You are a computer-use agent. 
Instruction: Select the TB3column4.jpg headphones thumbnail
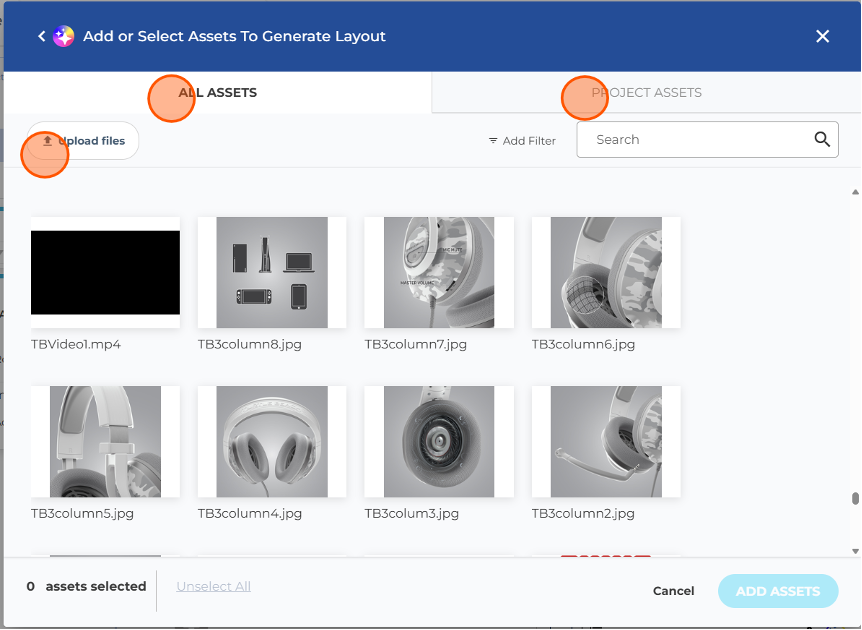coord(272,441)
